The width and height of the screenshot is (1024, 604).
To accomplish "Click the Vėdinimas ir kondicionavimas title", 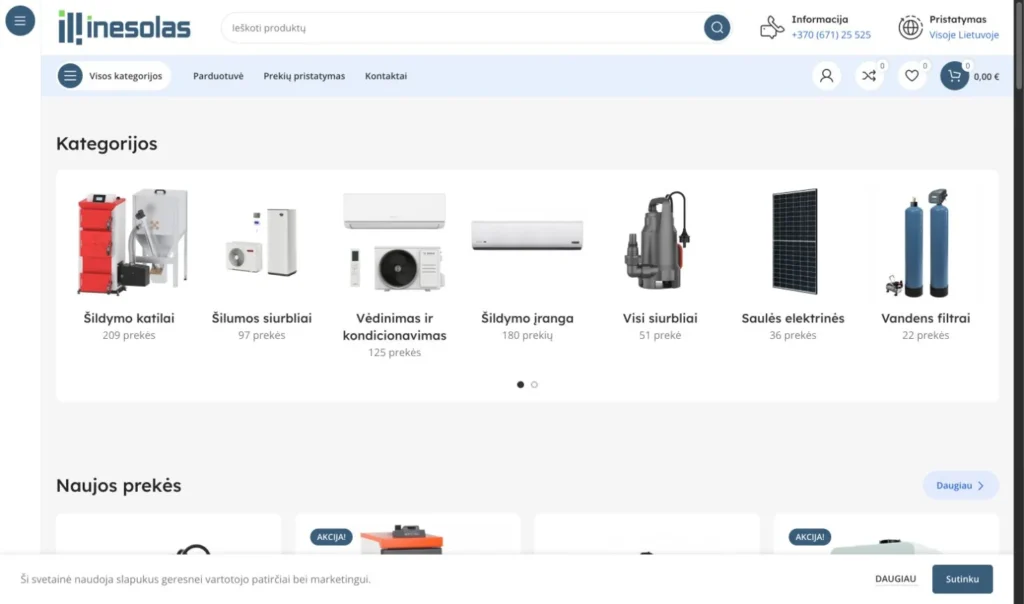I will click(394, 326).
